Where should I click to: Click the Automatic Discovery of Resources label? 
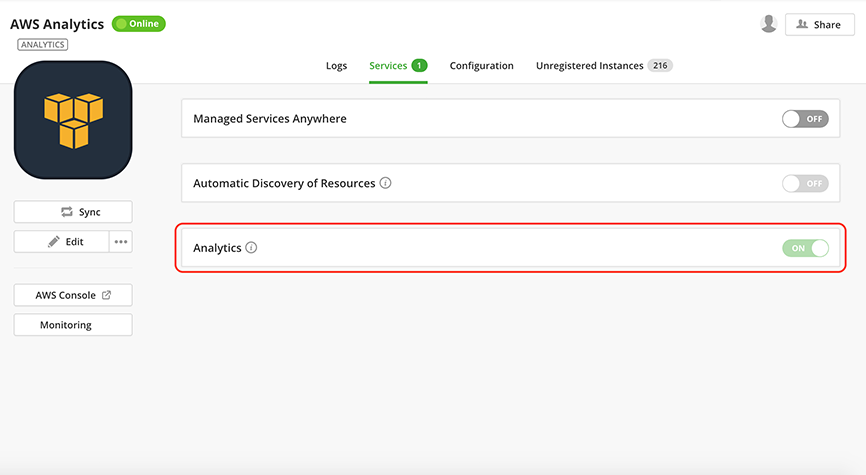tap(284, 183)
